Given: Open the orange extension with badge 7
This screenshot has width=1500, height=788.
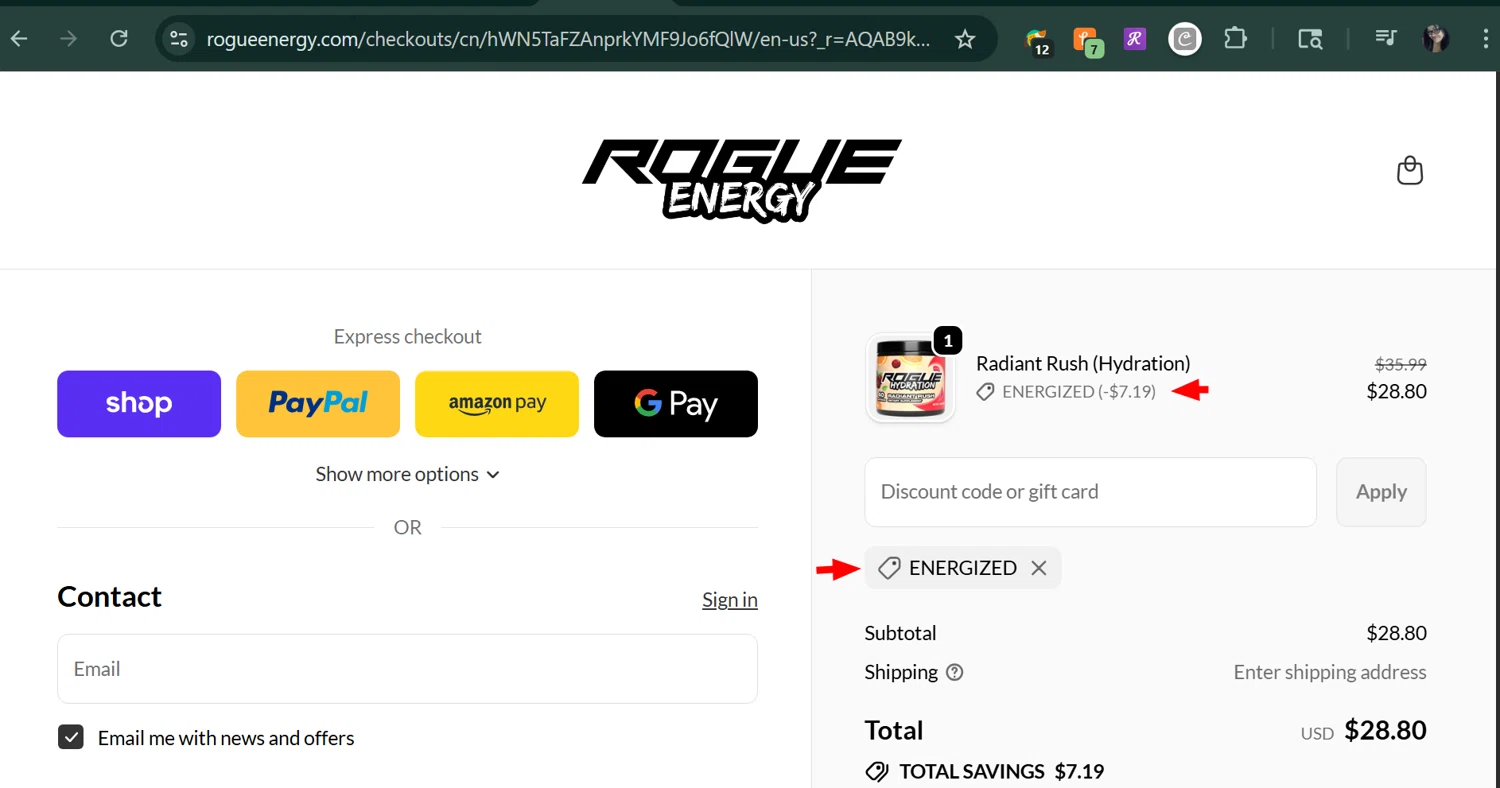Looking at the screenshot, I should (1087, 40).
